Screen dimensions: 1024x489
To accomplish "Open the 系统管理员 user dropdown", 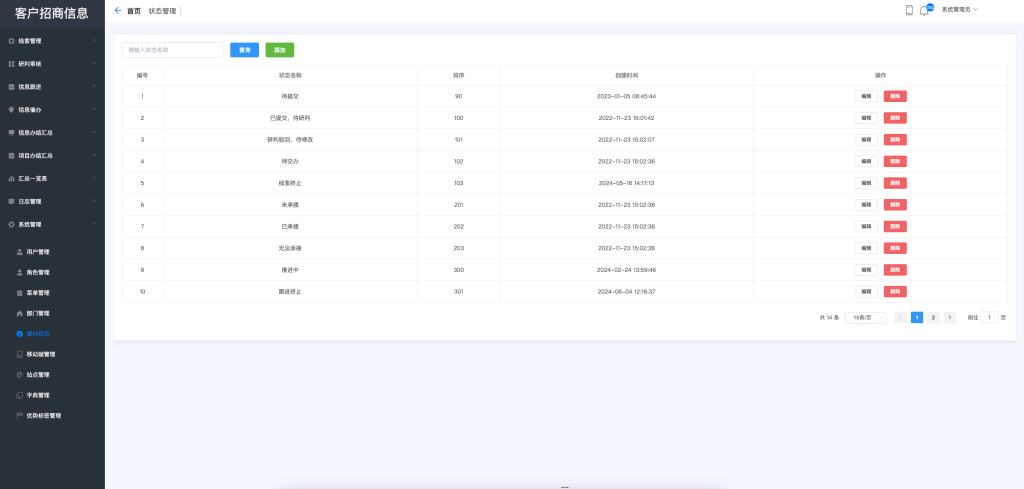I will 959,10.
